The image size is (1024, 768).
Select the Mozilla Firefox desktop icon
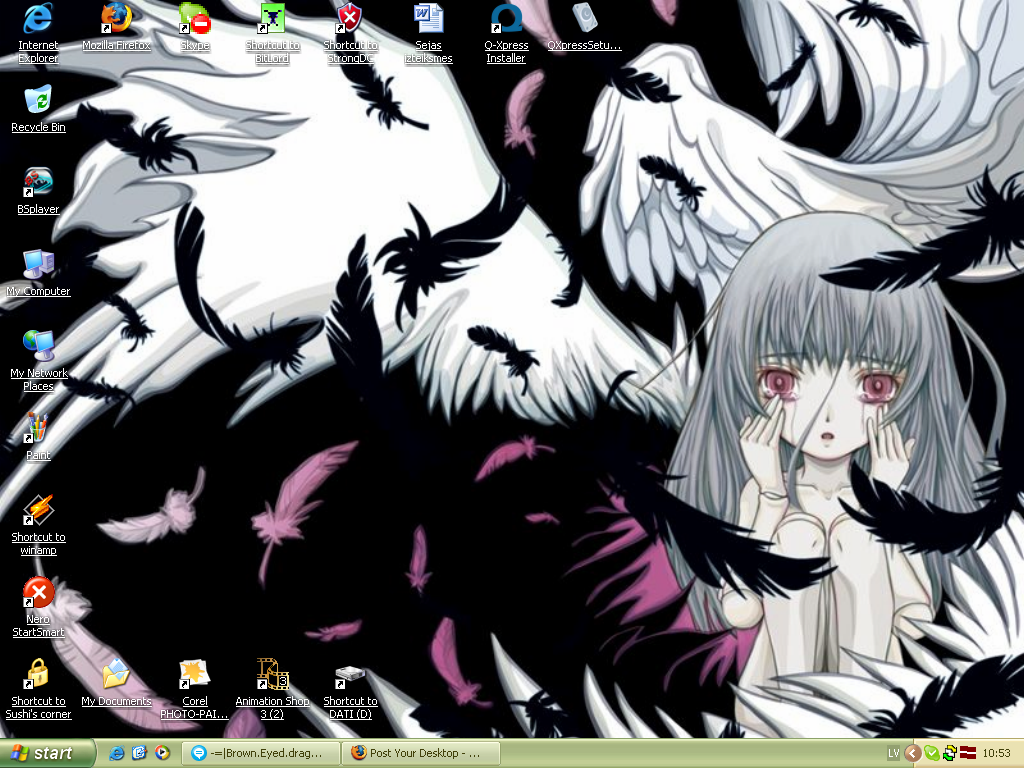point(116,27)
